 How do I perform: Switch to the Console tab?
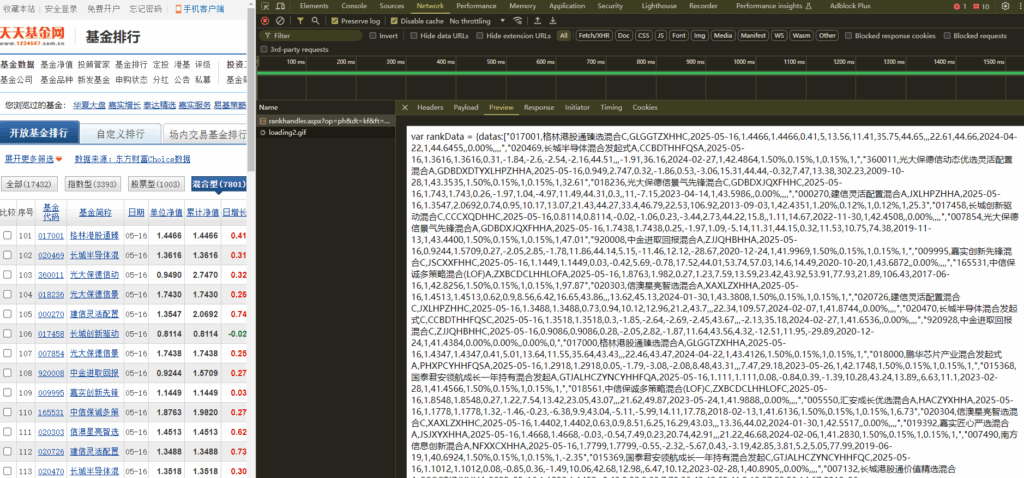[354, 6]
